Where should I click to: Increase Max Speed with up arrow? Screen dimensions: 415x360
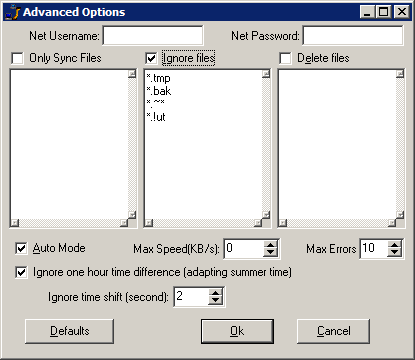pyautogui.click(x=270, y=245)
